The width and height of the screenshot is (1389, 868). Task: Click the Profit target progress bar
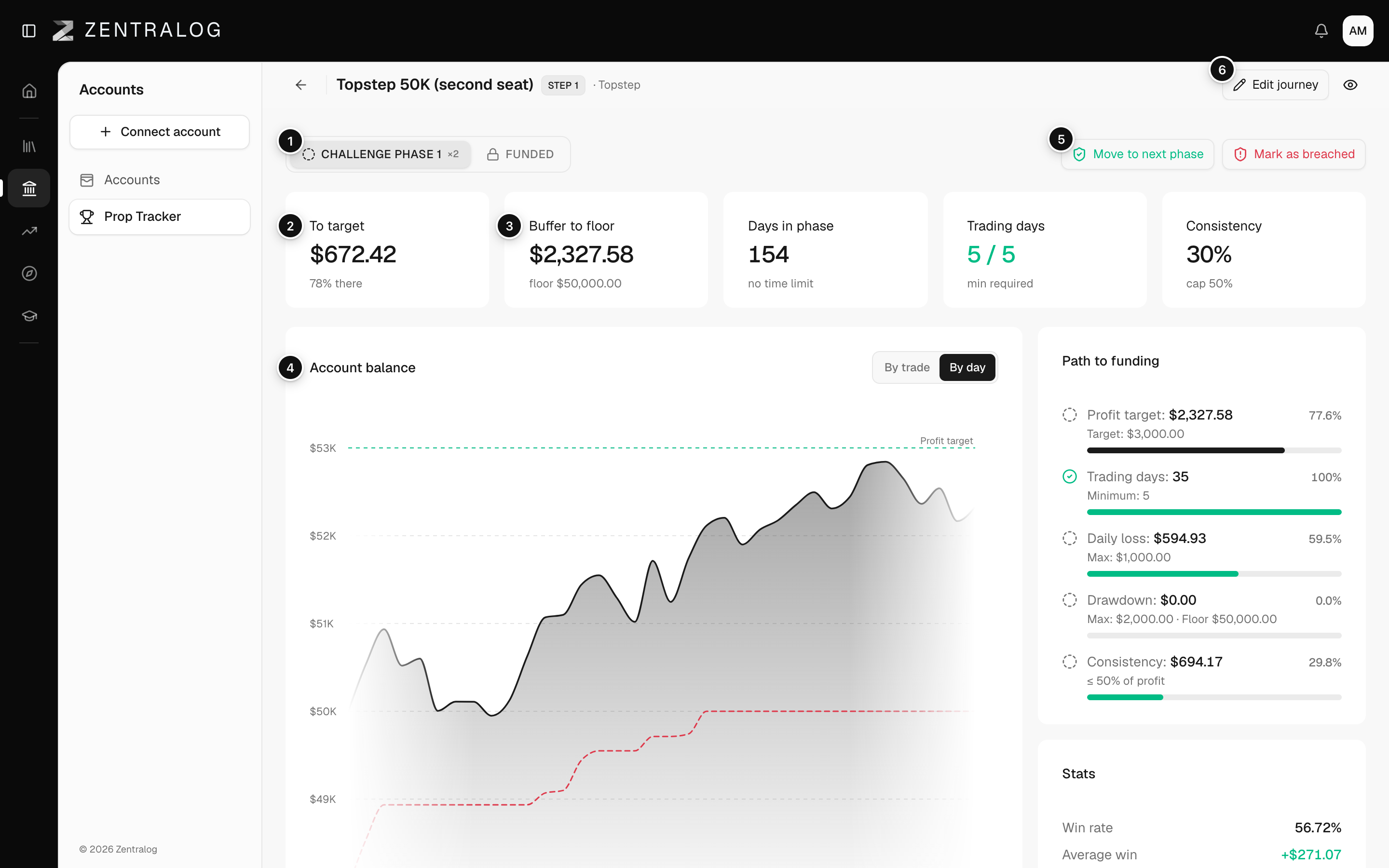1214,451
